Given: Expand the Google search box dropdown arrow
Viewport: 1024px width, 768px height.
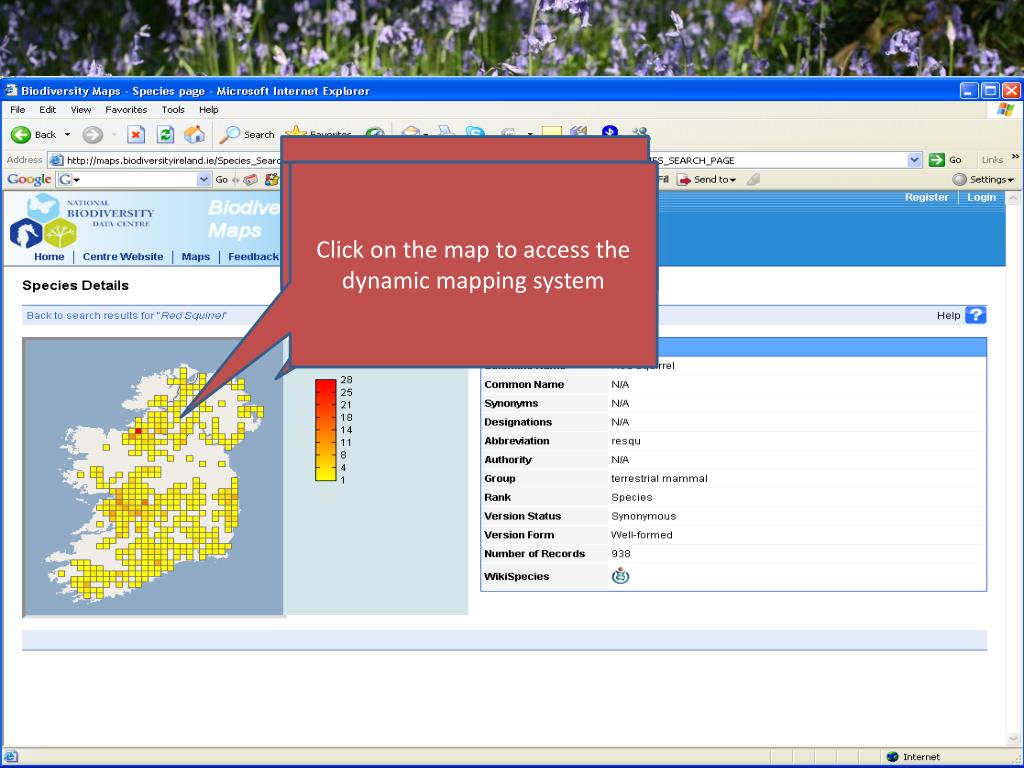Looking at the screenshot, I should 204,179.
